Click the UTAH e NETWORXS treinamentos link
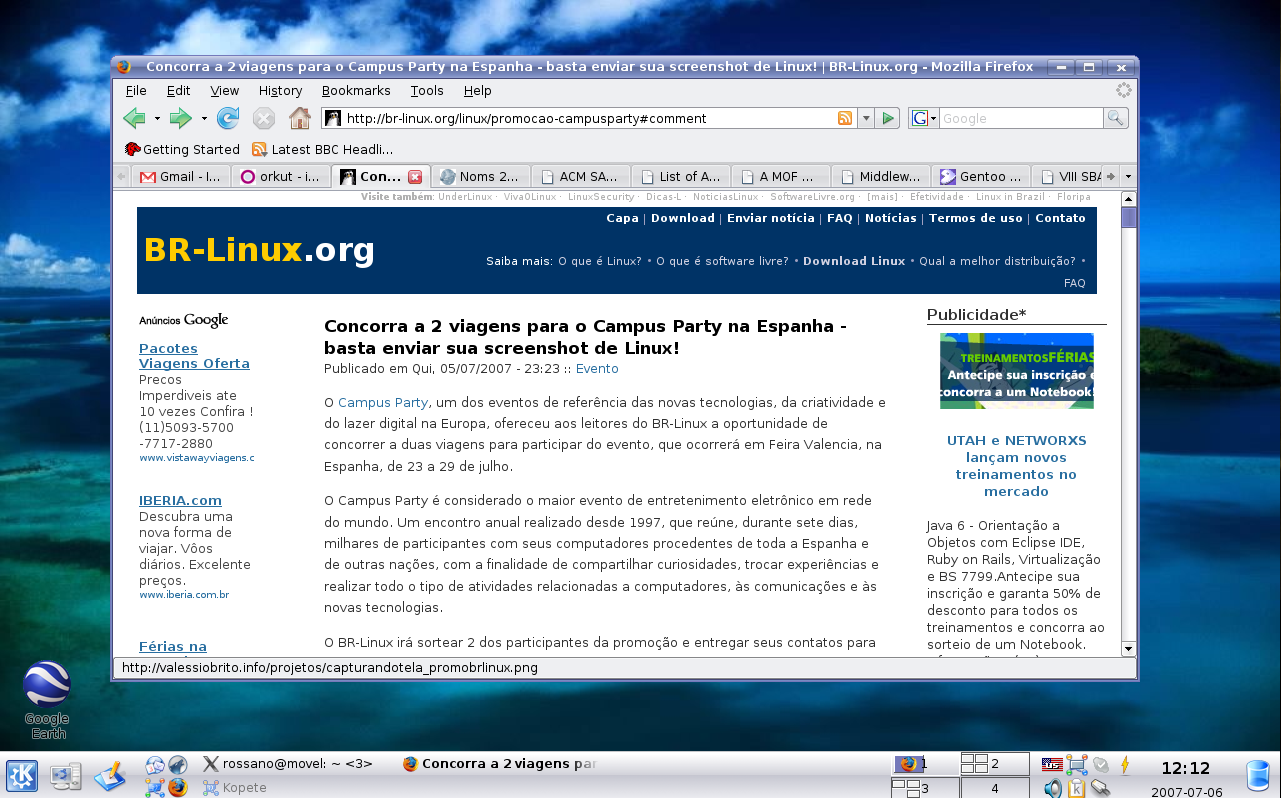This screenshot has width=1281, height=798. click(1016, 466)
